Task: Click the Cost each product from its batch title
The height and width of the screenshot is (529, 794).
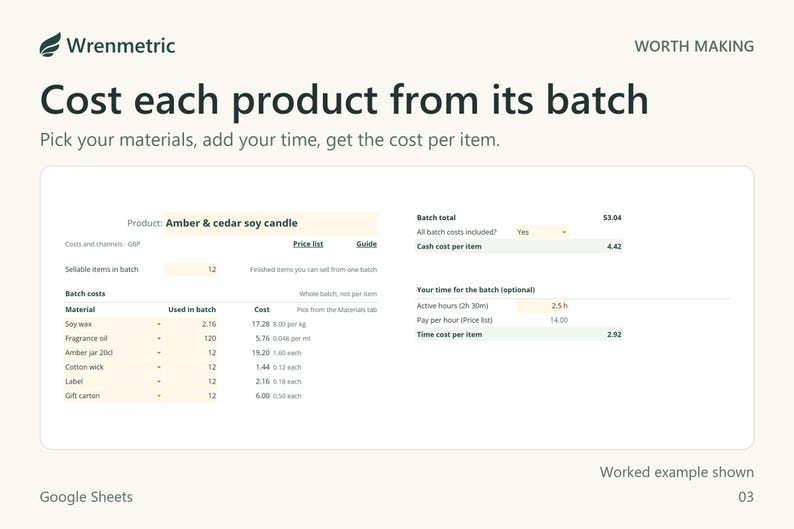Action: pos(344,100)
